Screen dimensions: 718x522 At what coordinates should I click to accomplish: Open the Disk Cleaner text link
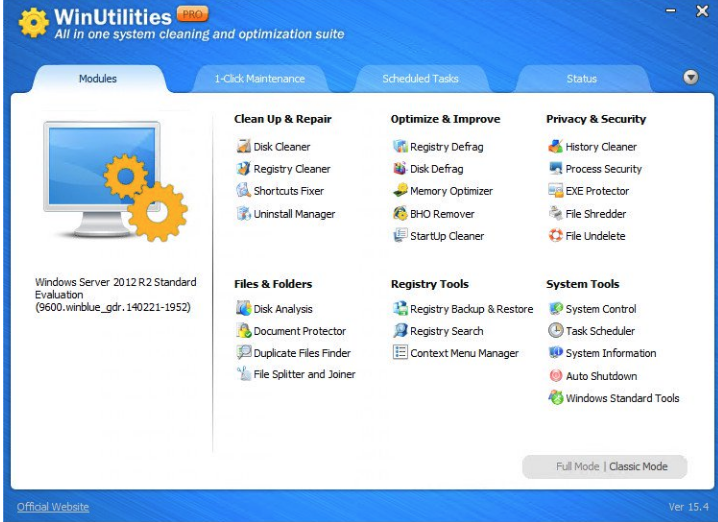282,147
